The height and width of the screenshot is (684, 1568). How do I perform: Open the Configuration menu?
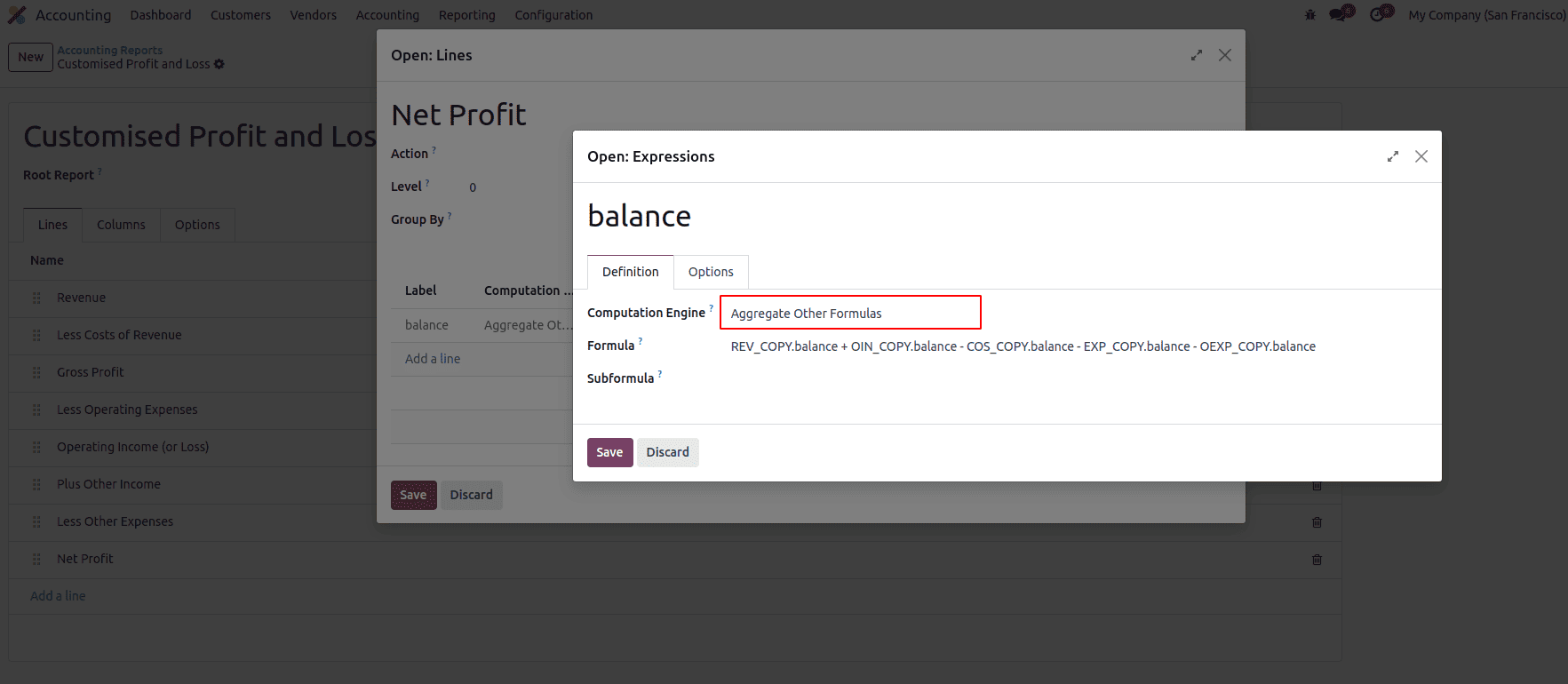553,15
